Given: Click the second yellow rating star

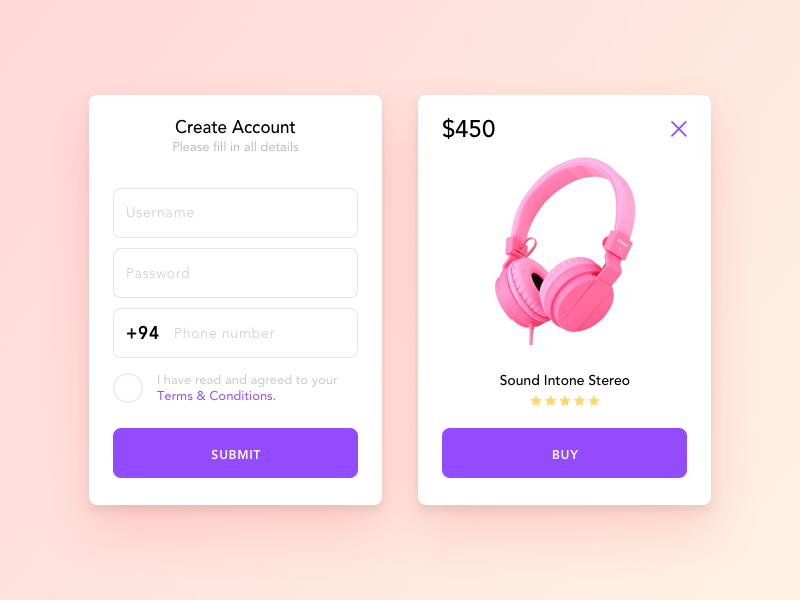Looking at the screenshot, I should [x=550, y=401].
